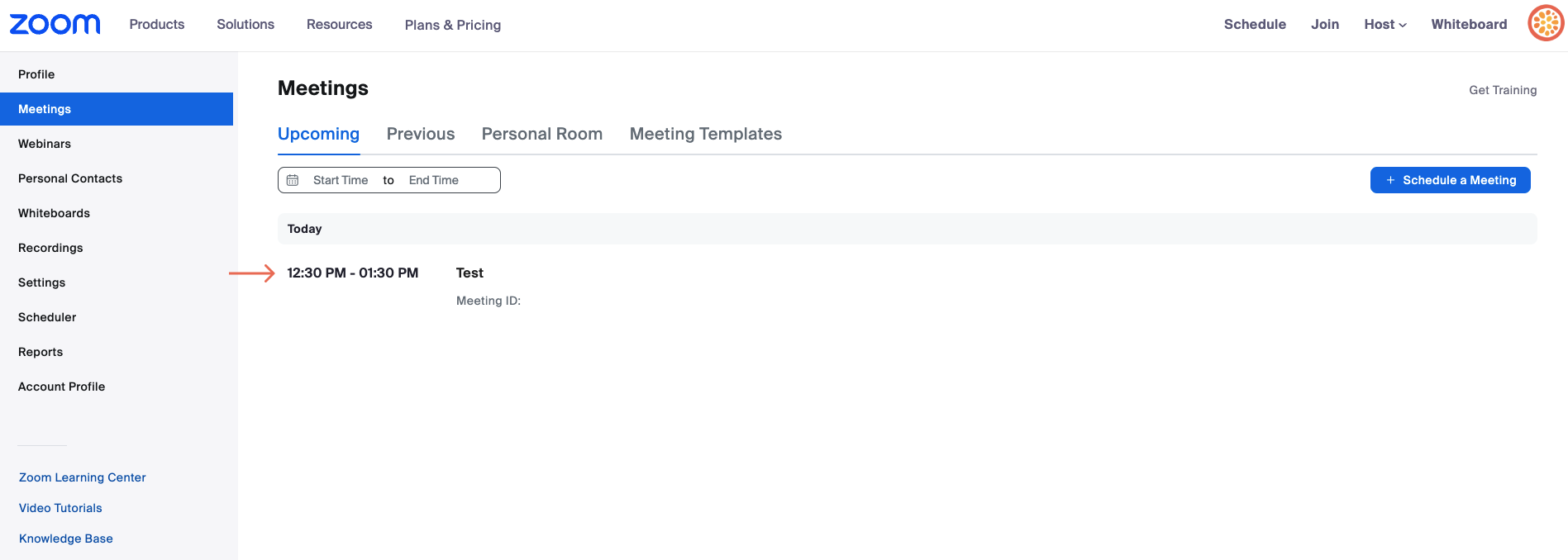The width and height of the screenshot is (1568, 560).
Task: Click the calendar icon in date range
Action: 293,180
